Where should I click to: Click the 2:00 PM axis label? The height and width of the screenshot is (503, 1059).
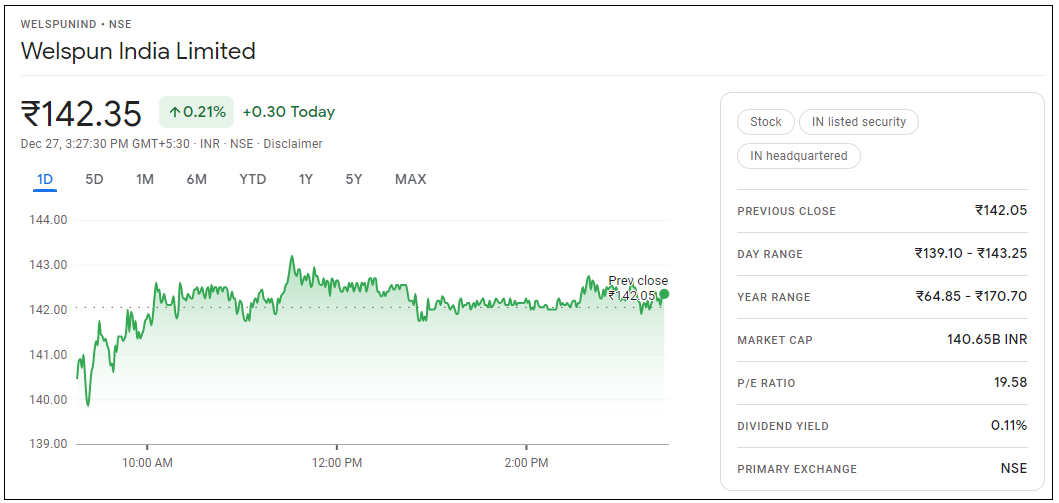point(526,464)
